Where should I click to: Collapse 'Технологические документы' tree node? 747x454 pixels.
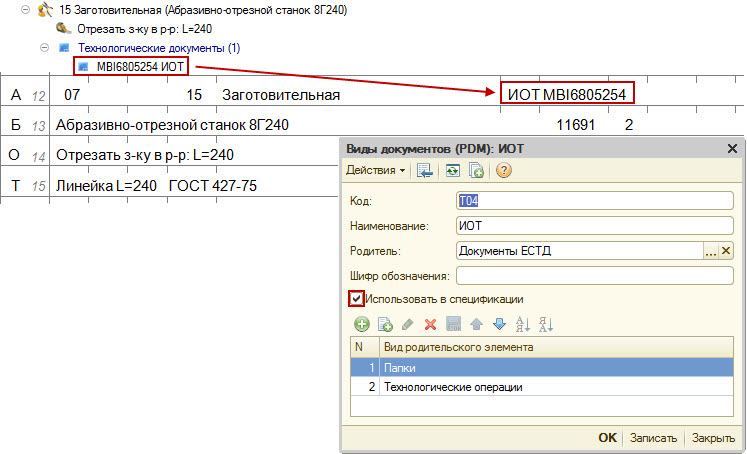[44, 48]
